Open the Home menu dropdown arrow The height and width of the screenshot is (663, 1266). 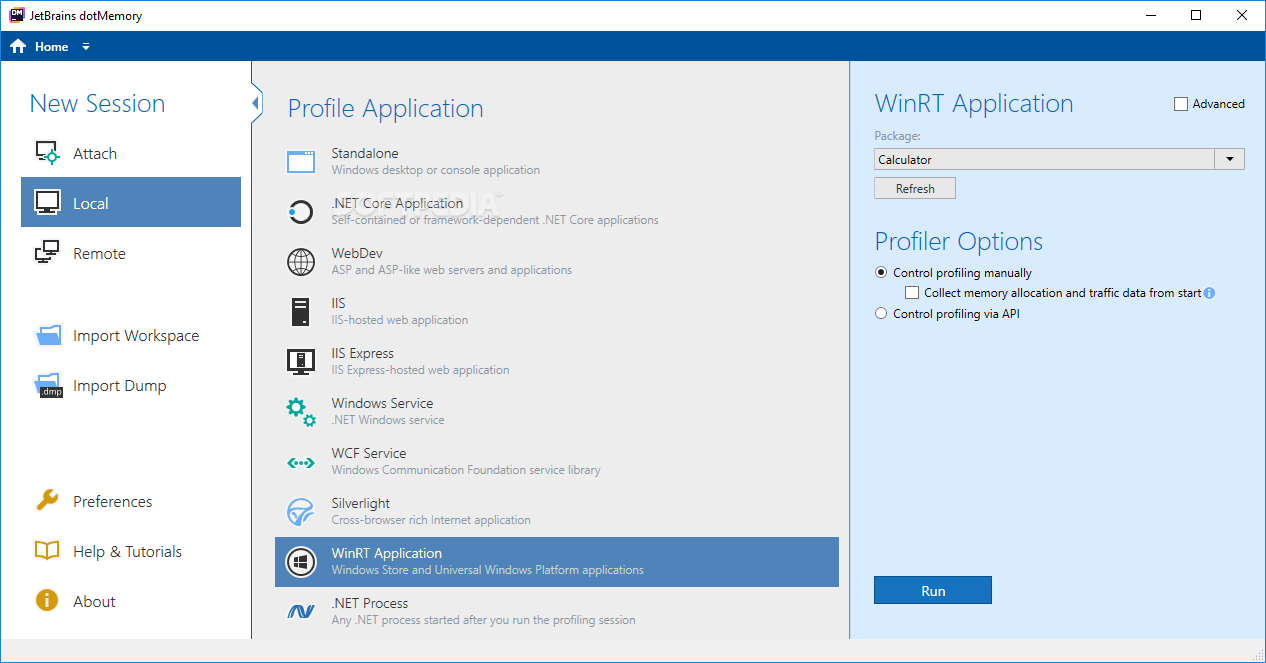click(86, 47)
